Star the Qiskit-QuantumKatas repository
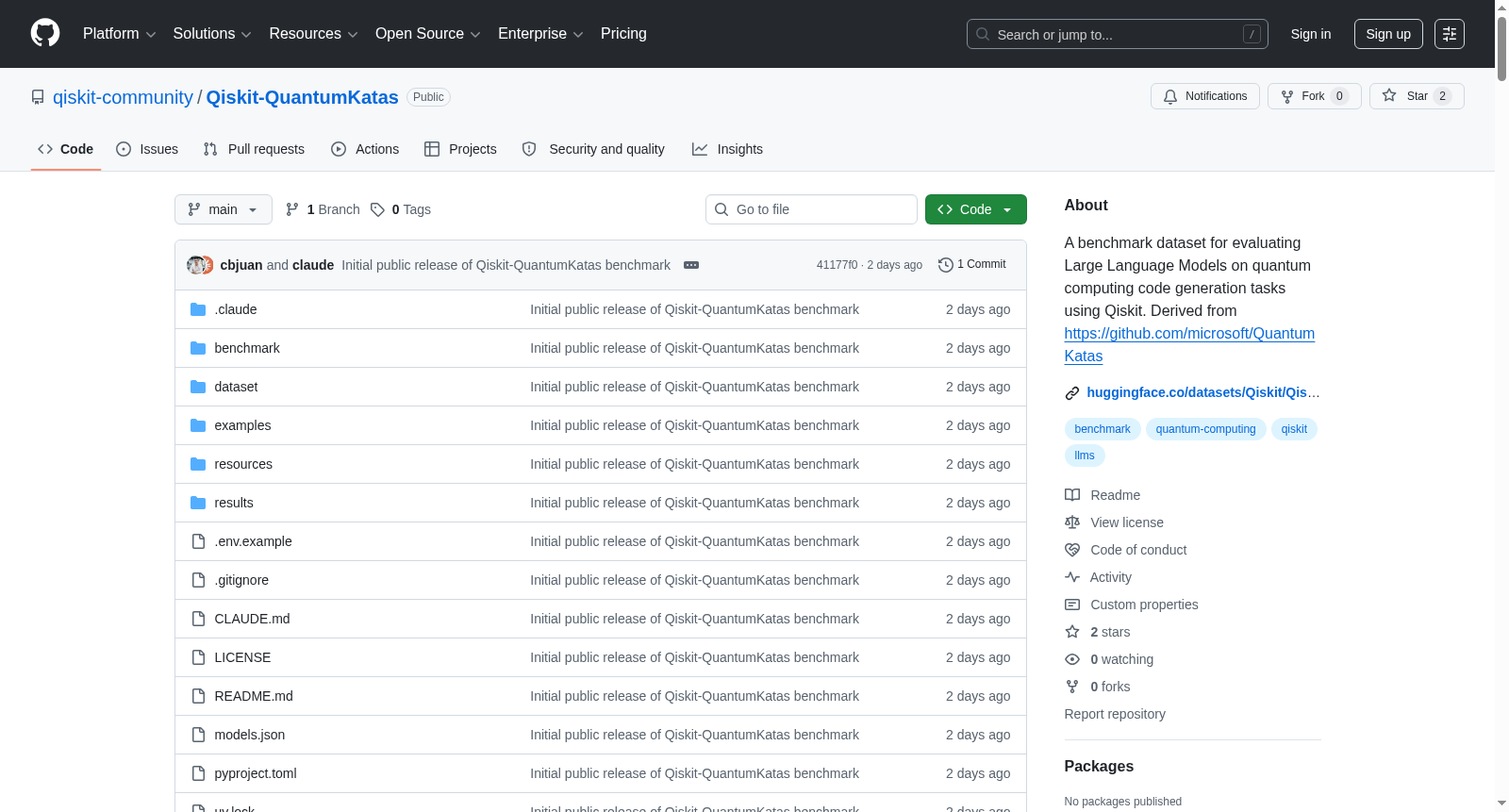1509x812 pixels. (x=1417, y=96)
